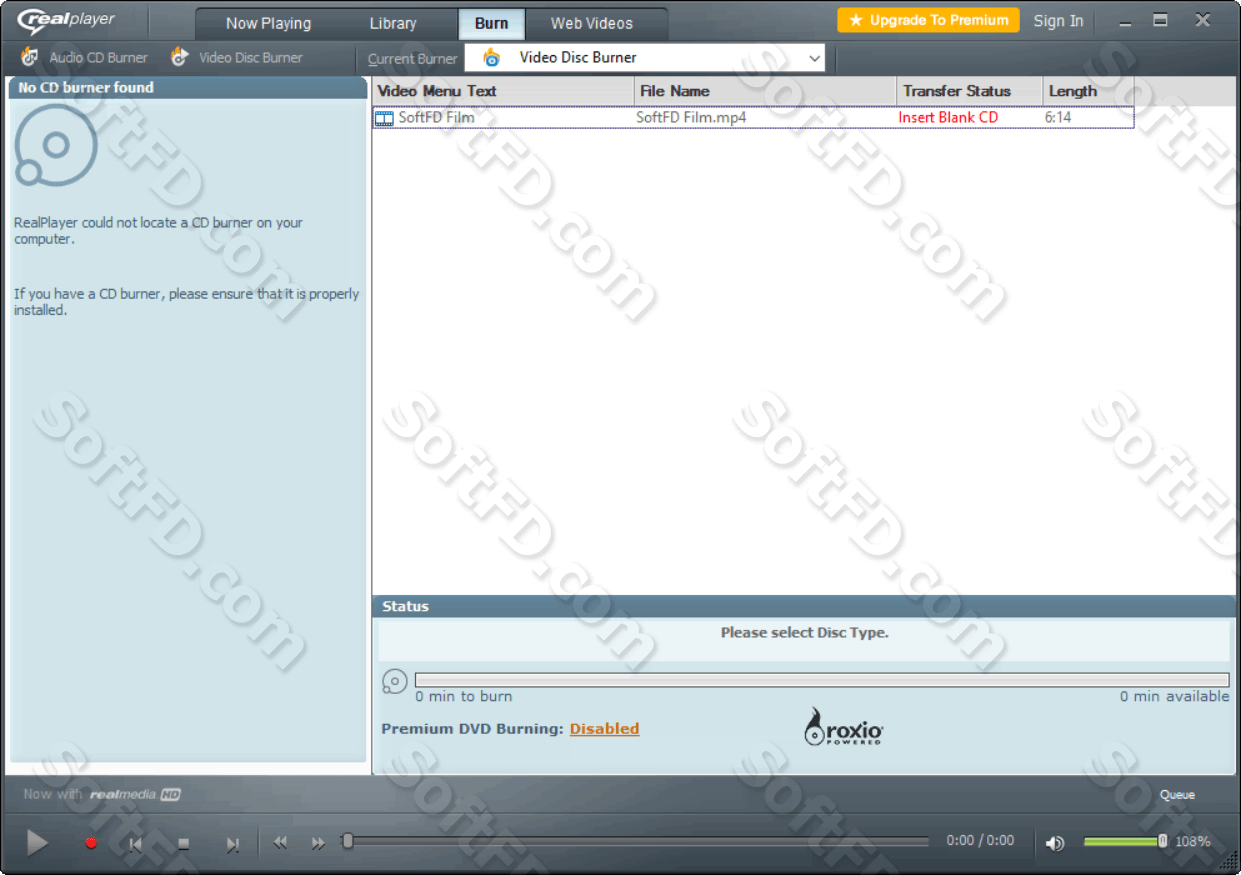Mute the volume speaker icon

tap(1055, 843)
